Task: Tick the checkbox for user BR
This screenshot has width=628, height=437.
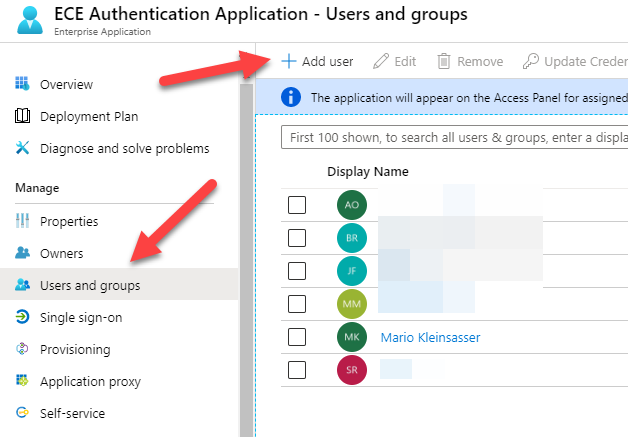Action: coord(297,238)
